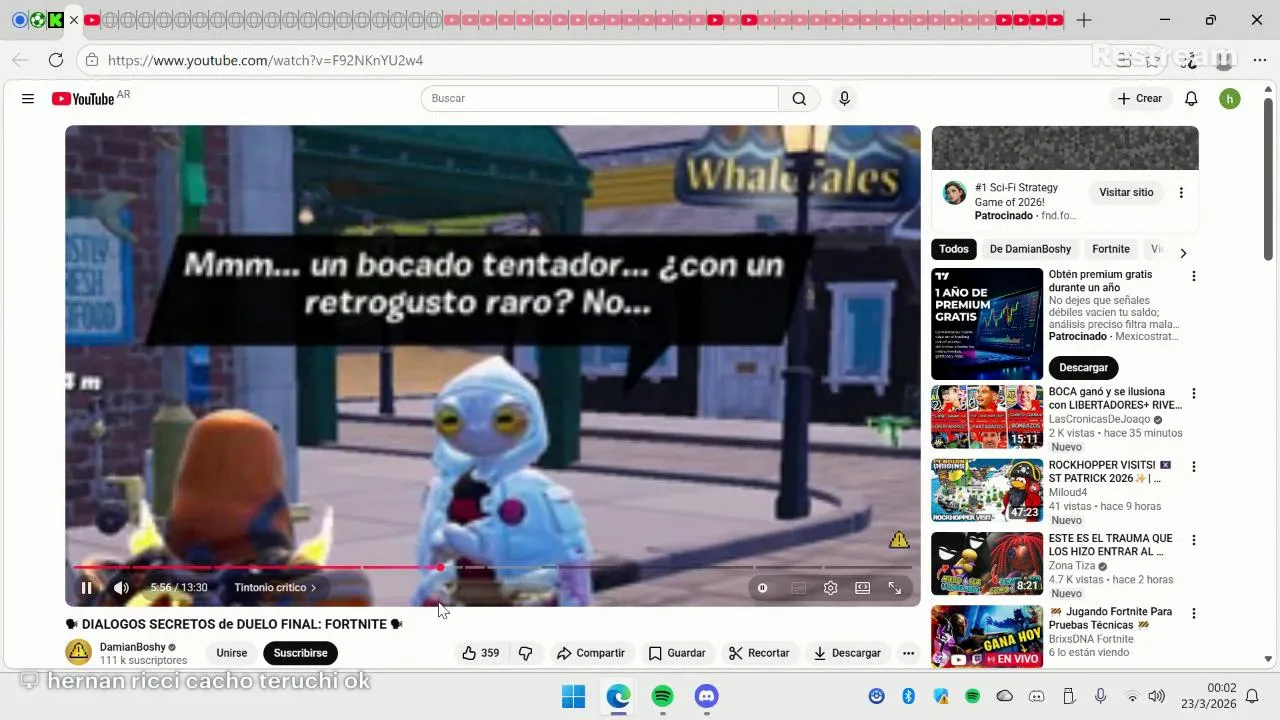Open options for 'BOCA ganó' video

(1193, 394)
